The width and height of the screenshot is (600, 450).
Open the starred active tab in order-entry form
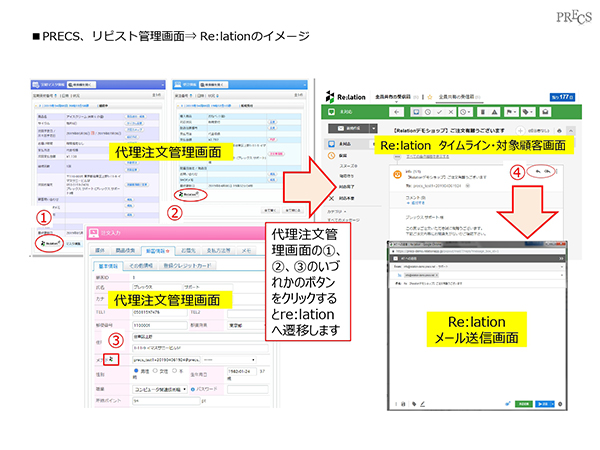pos(158,251)
